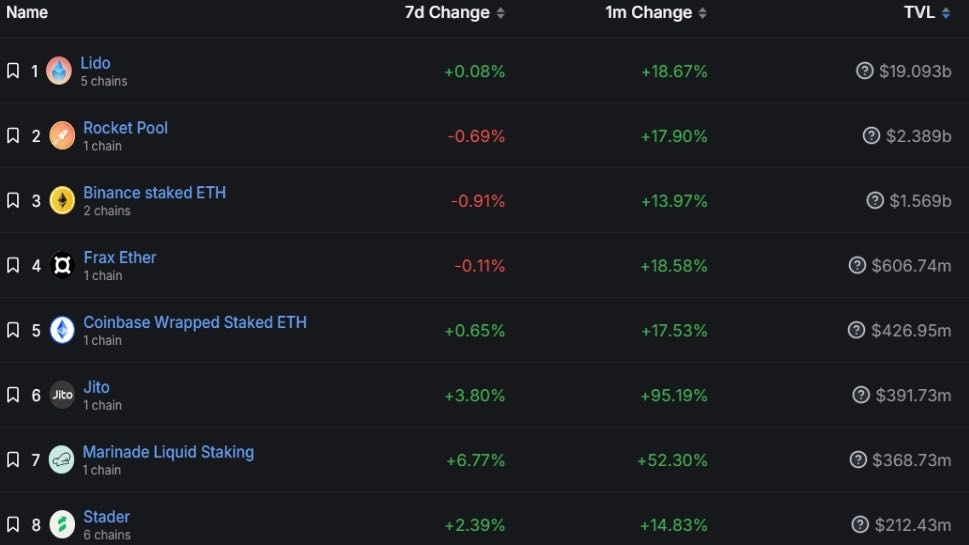
Task: Sort the table by 1m Change
Action: click(x=656, y=12)
